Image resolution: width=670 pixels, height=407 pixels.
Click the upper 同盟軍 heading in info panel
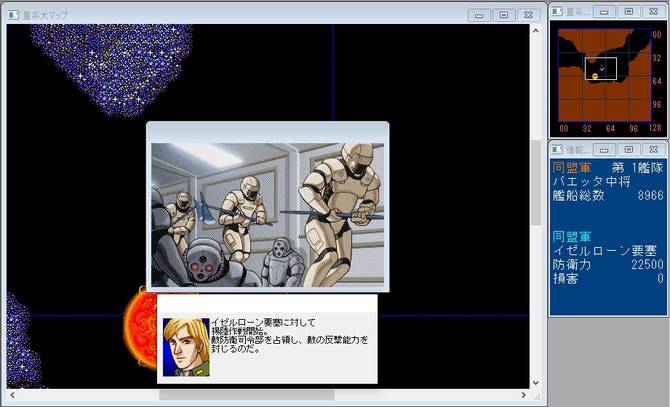pyautogui.click(x=572, y=167)
